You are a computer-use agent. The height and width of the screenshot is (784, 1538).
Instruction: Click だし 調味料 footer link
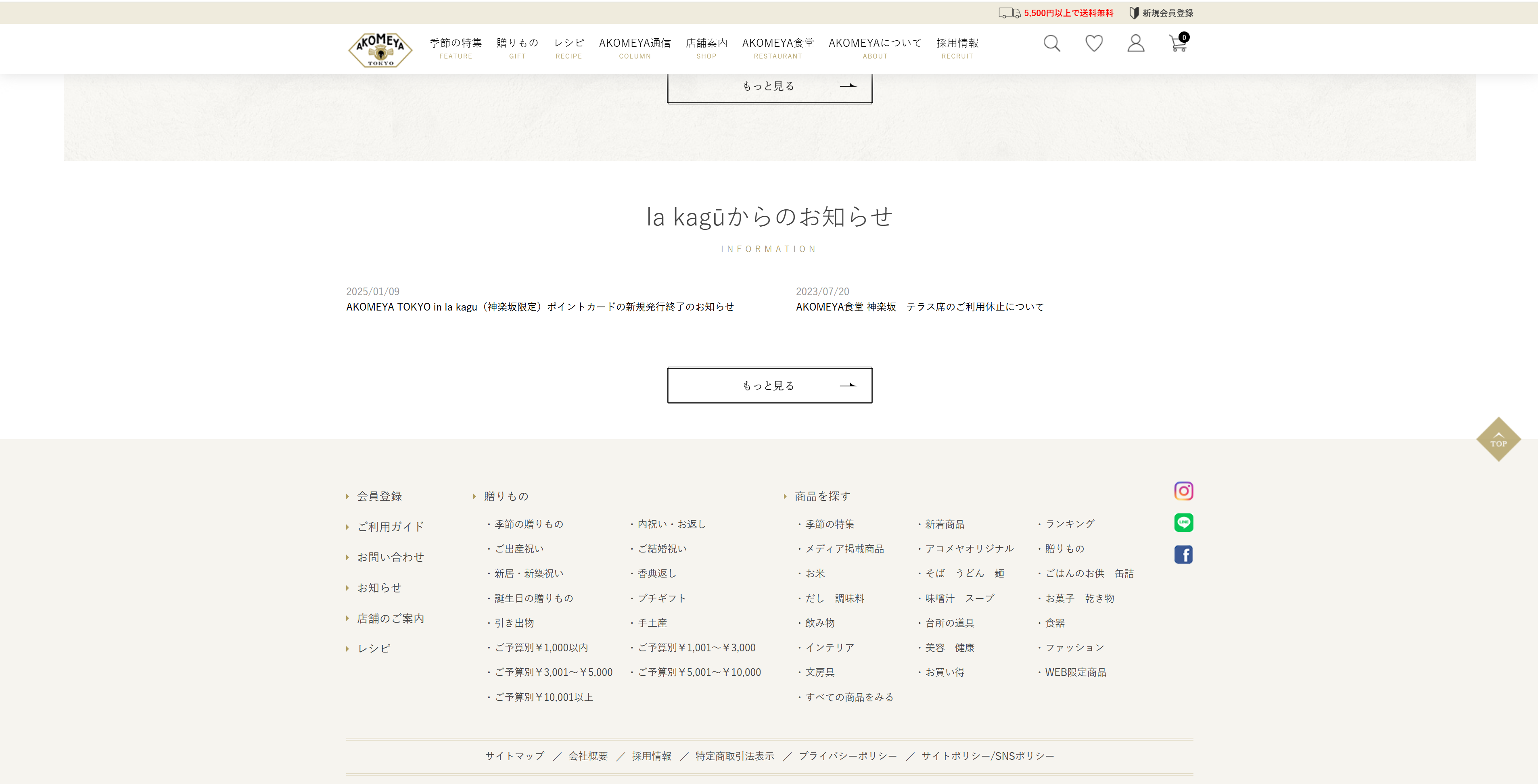pyautogui.click(x=835, y=598)
